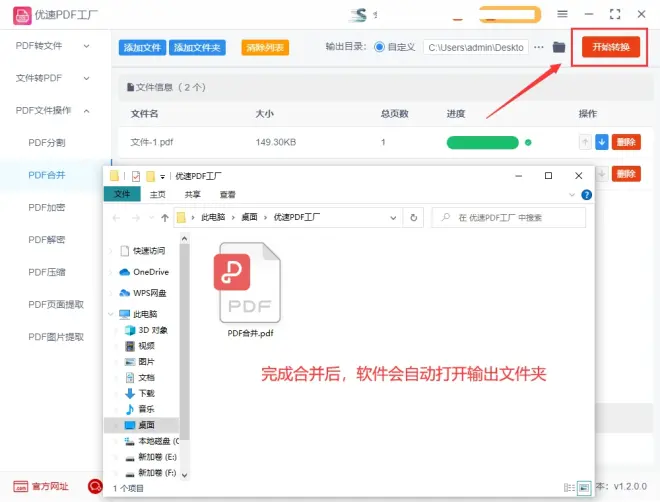Open output folder via folder icon

tap(559, 47)
